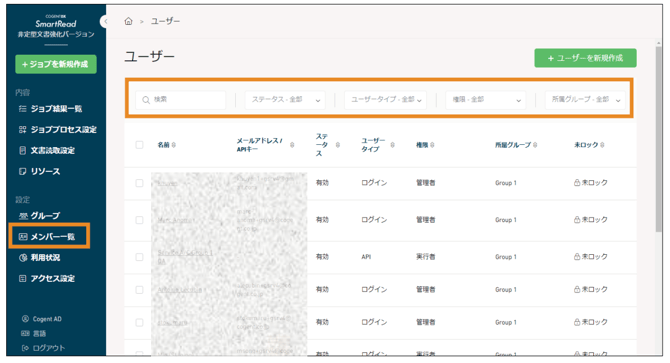Click リソース sidebar icon
The image size is (670, 363).
pos(23,171)
